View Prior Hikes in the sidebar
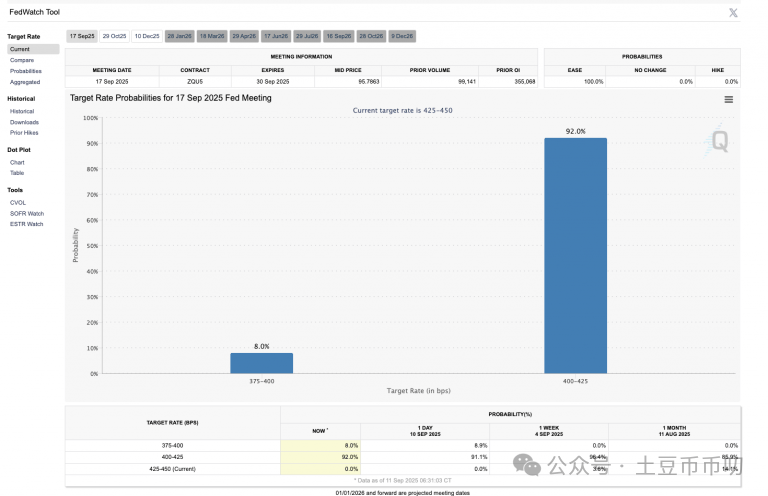This screenshot has height=496, width=768. tap(25, 133)
